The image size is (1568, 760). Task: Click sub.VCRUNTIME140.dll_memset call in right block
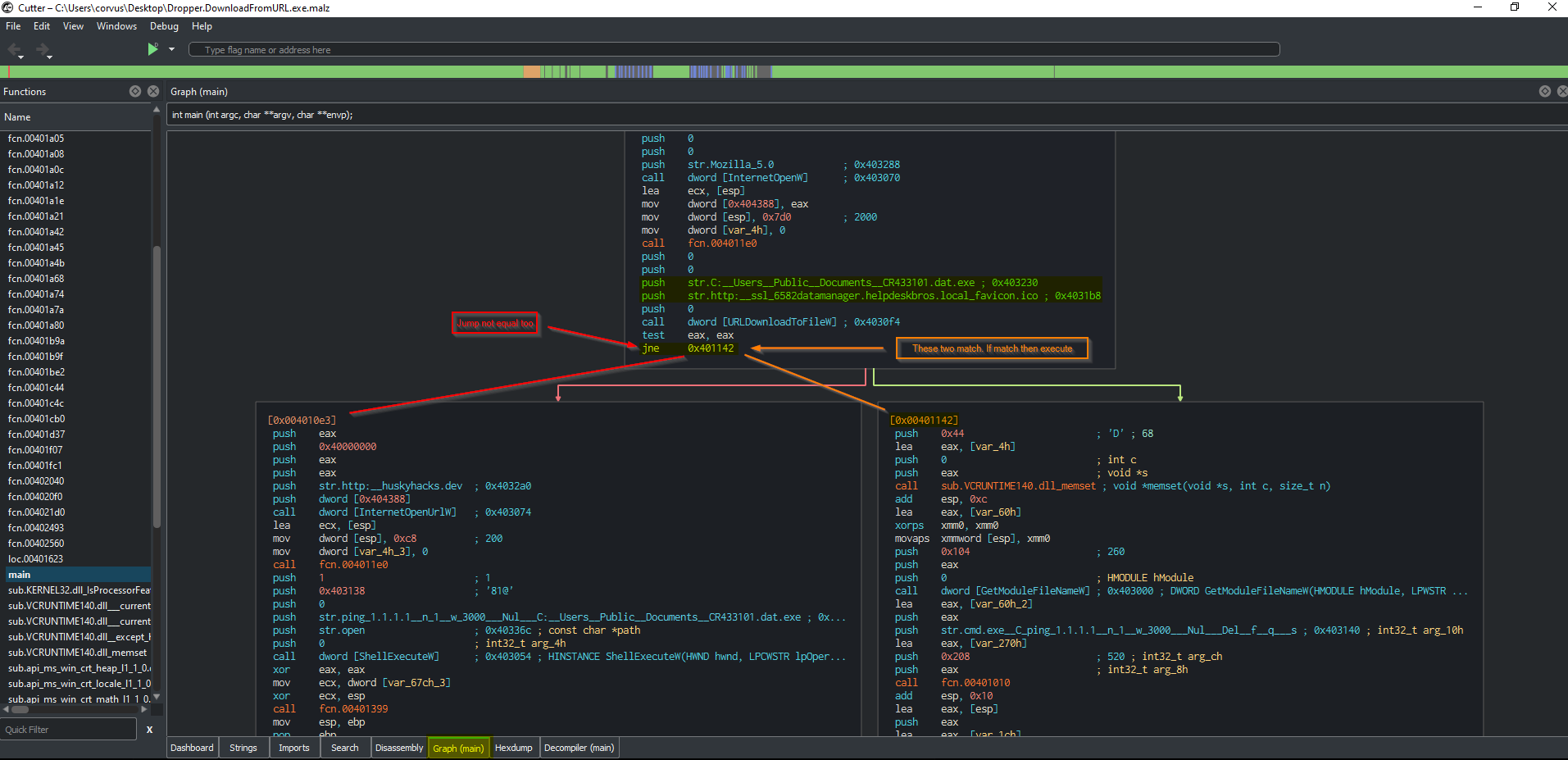[1018, 486]
